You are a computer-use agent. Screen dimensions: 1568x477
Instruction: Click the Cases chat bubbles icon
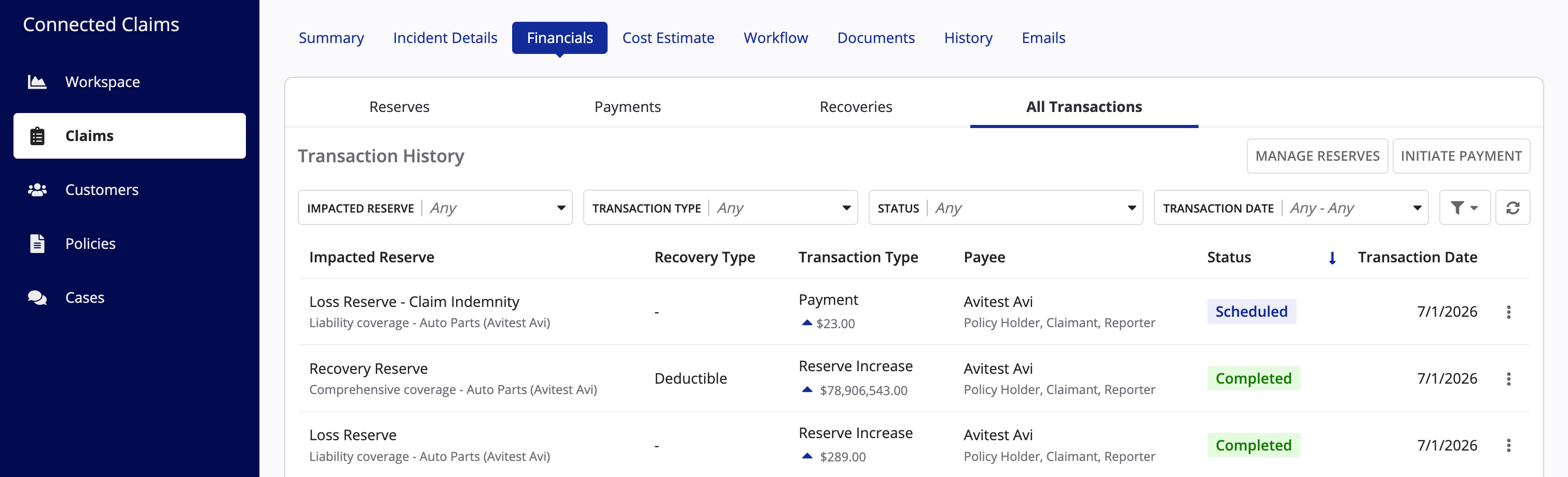point(37,298)
